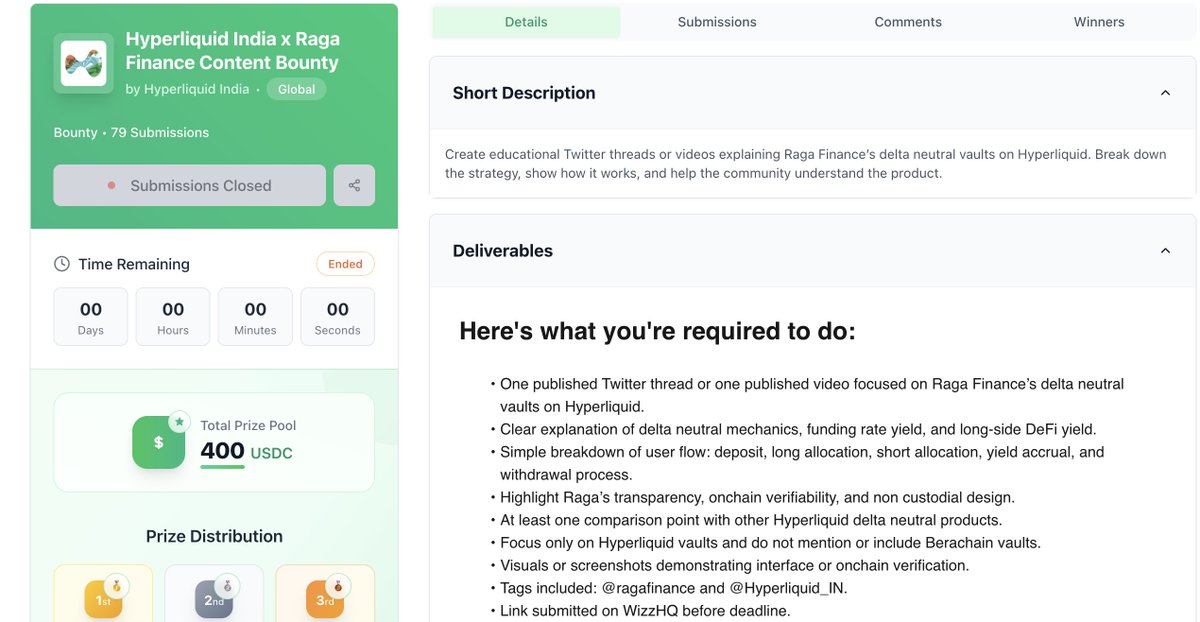Click the '79 Submissions' text
Screen dimensions: 1200x622
160,132
